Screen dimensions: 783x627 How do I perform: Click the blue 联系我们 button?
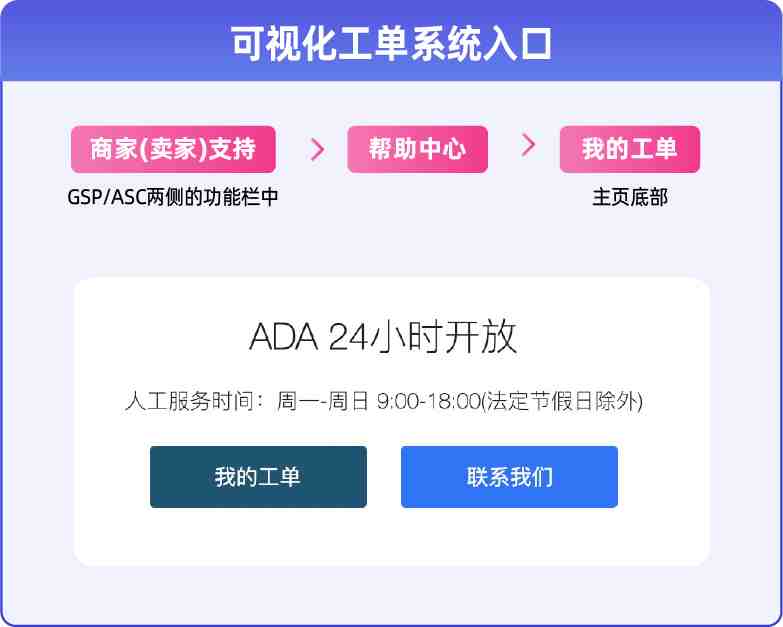509,477
